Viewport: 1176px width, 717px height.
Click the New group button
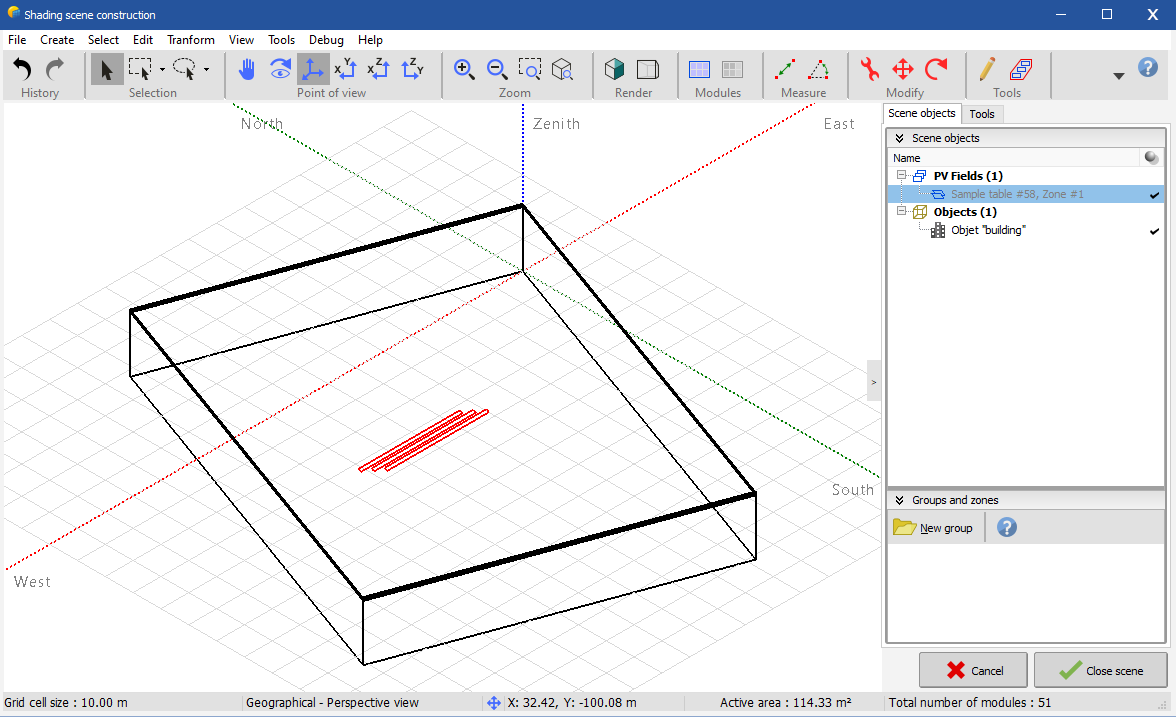coord(934,528)
